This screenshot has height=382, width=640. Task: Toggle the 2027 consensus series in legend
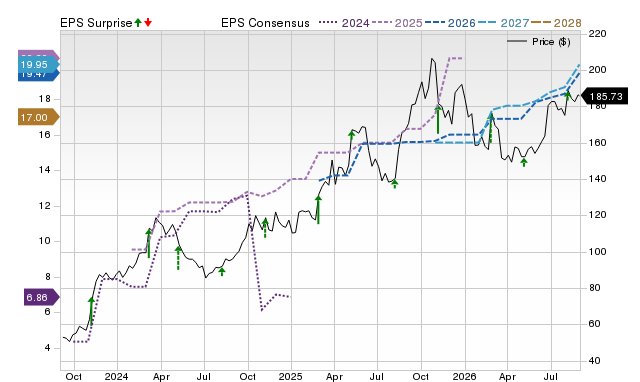503,23
